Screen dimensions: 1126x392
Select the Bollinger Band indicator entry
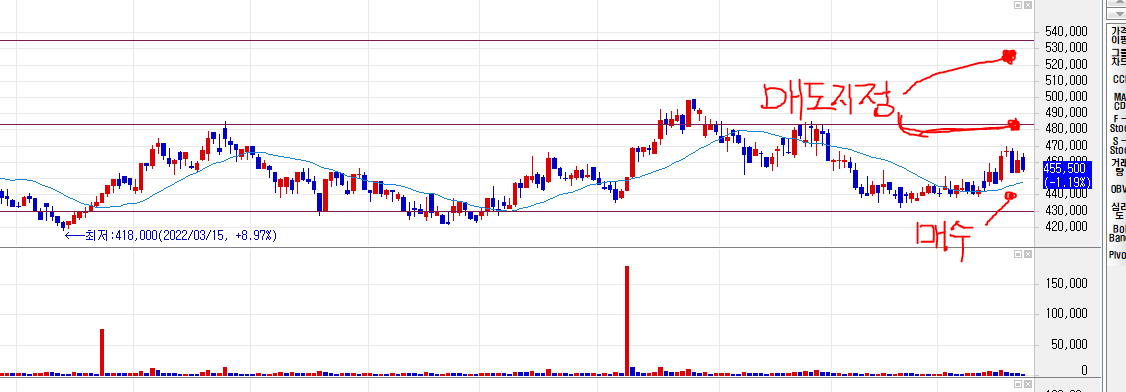1117,233
